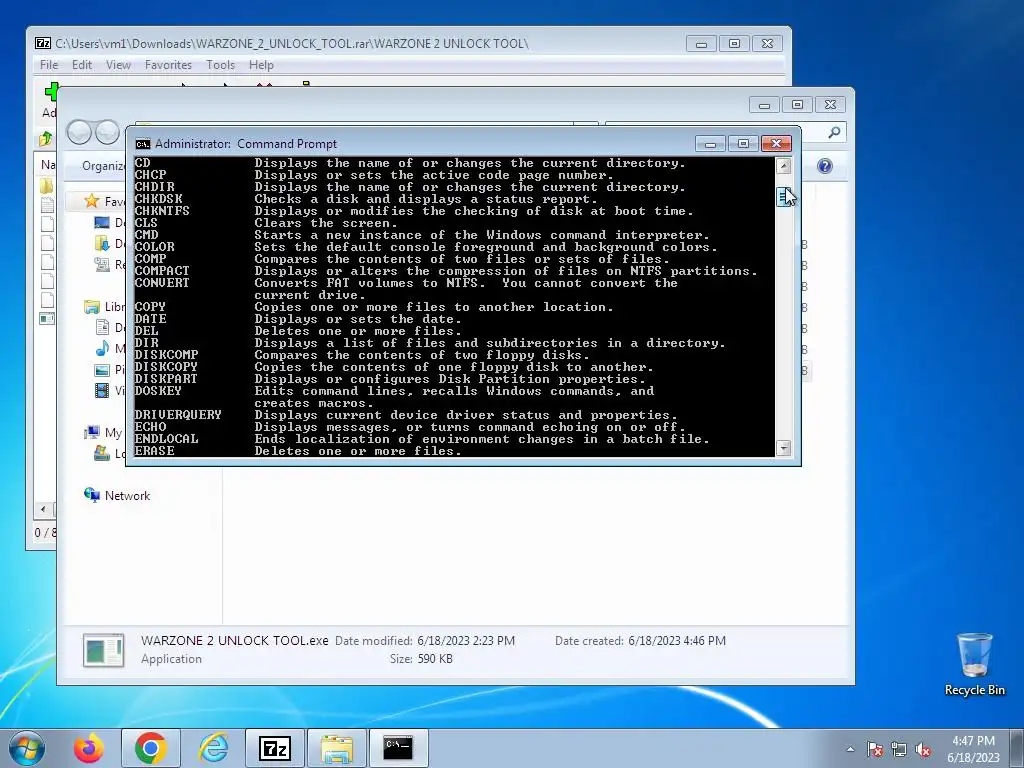Screen dimensions: 1024x768
Task: Minimize the Command Prompt window
Action: (711, 144)
